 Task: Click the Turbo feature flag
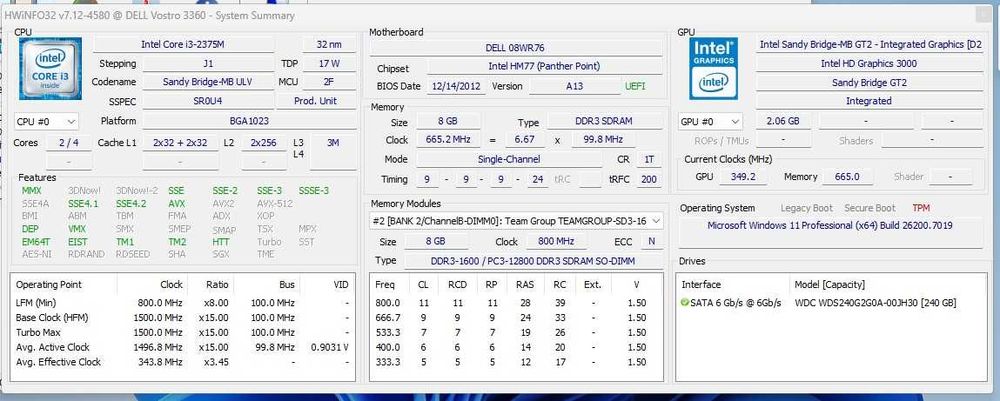pyautogui.click(x=268, y=242)
